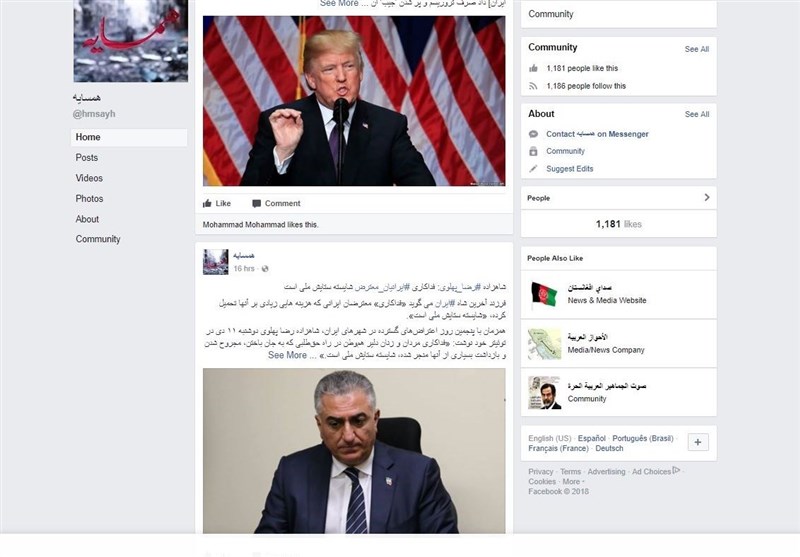Click the globe privacy icon next to 16 hrs
The image size is (800, 557).
click(x=265, y=269)
